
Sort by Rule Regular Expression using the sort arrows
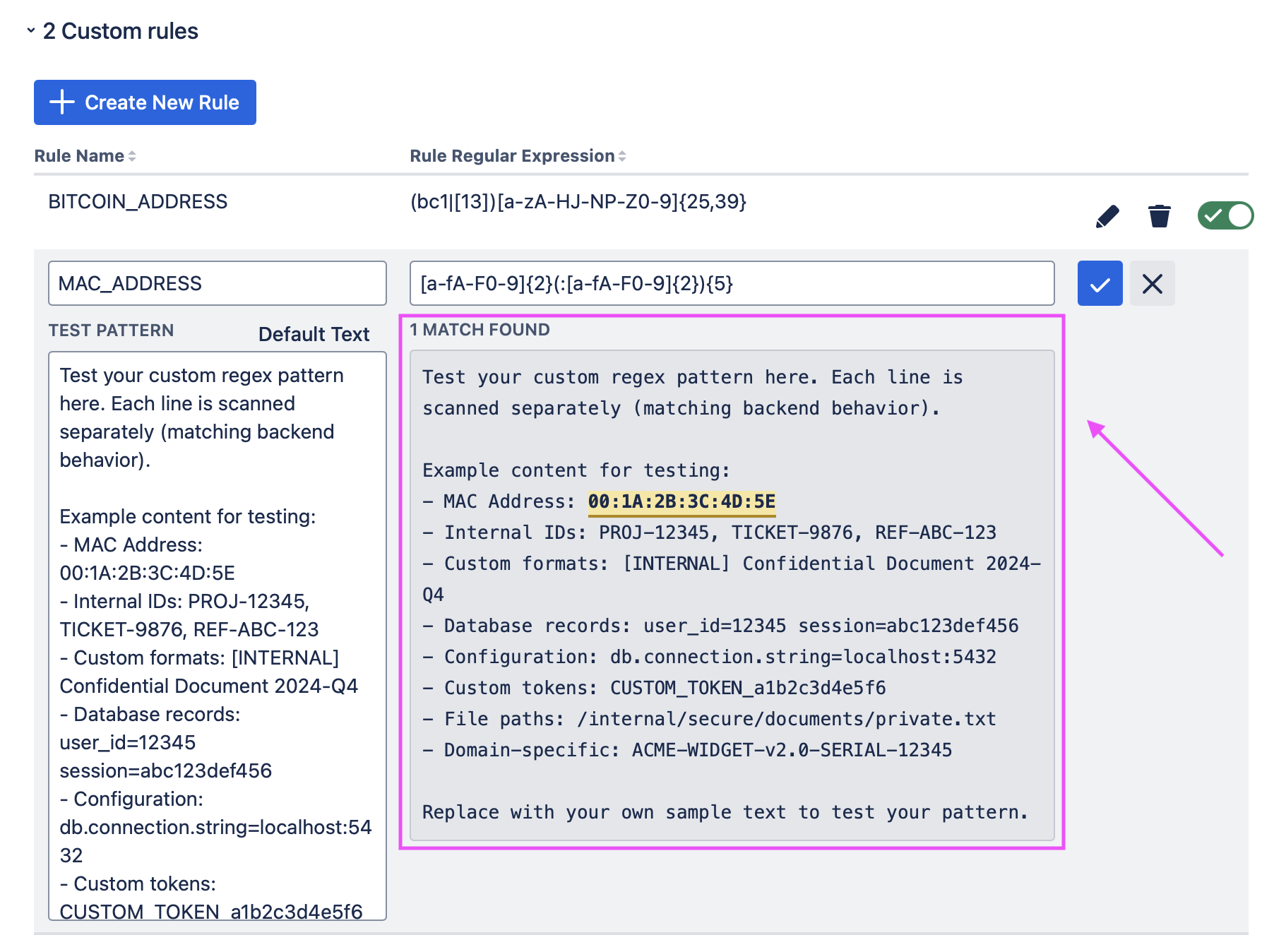pos(622,156)
